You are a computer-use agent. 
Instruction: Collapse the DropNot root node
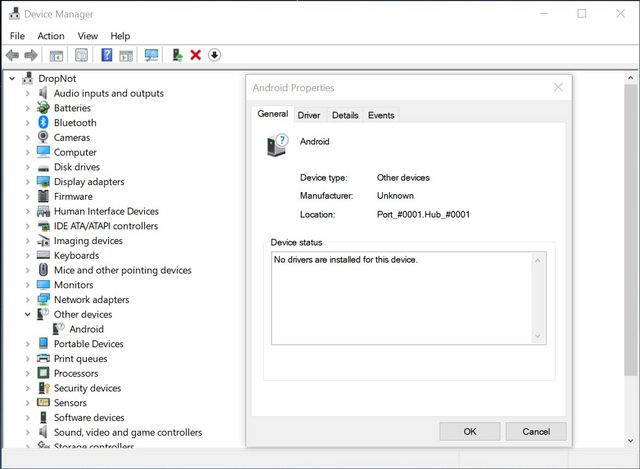pos(12,78)
